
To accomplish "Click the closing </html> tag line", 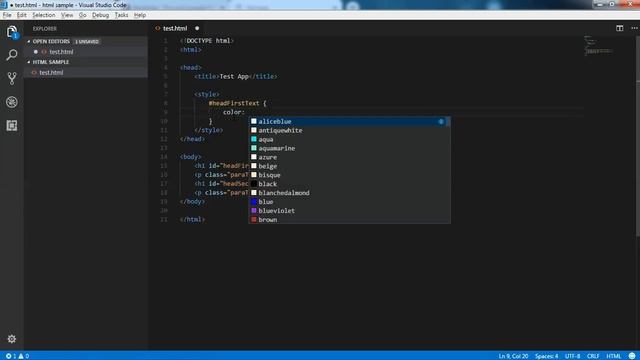I will [x=192, y=220].
